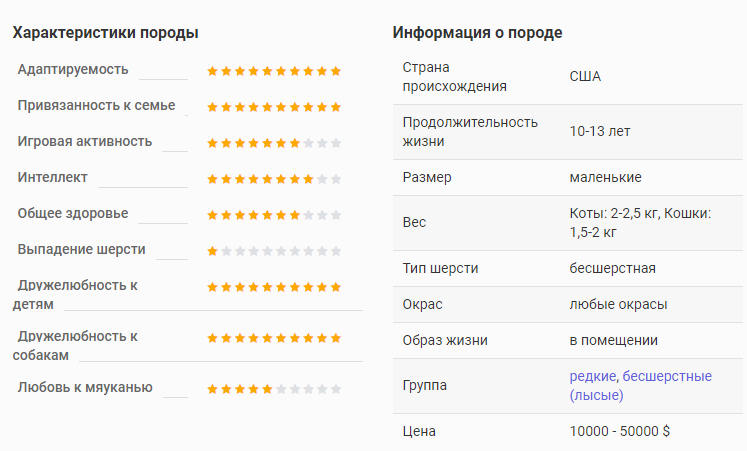747x451 pixels.
Task: Click the Привязанность к семье star rating
Action: point(274,107)
